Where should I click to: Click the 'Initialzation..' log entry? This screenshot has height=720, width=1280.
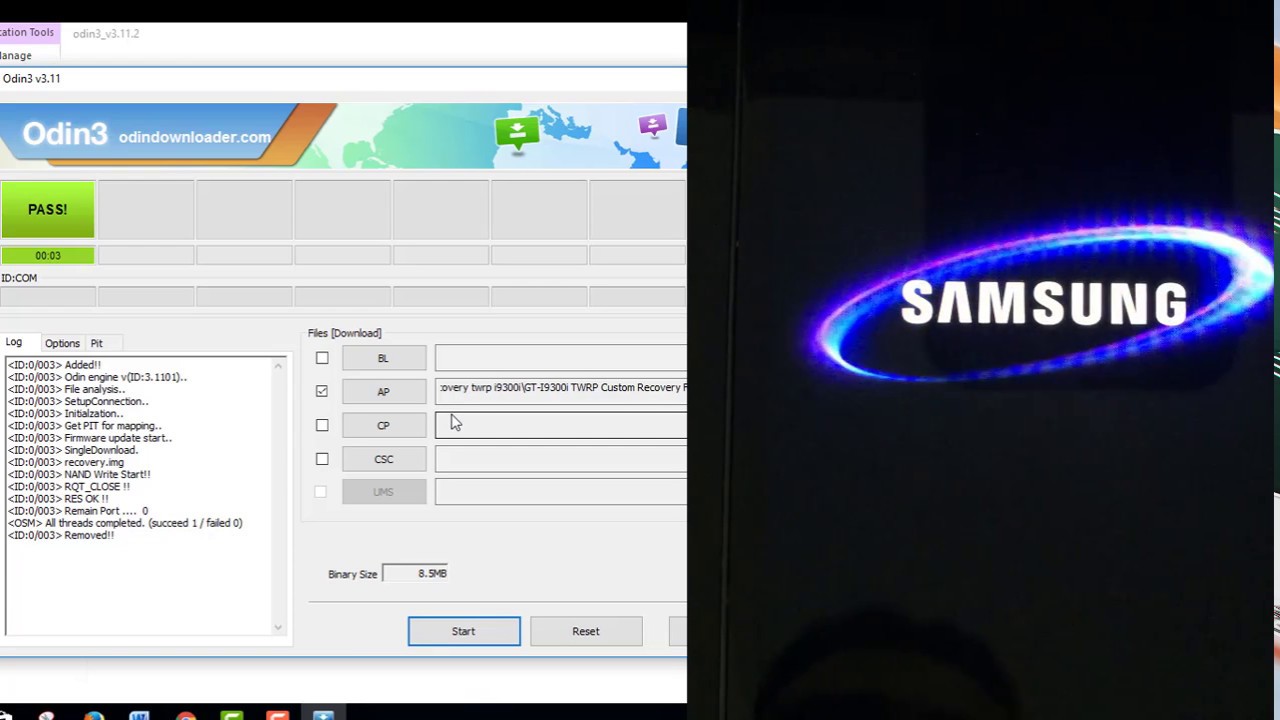point(66,414)
